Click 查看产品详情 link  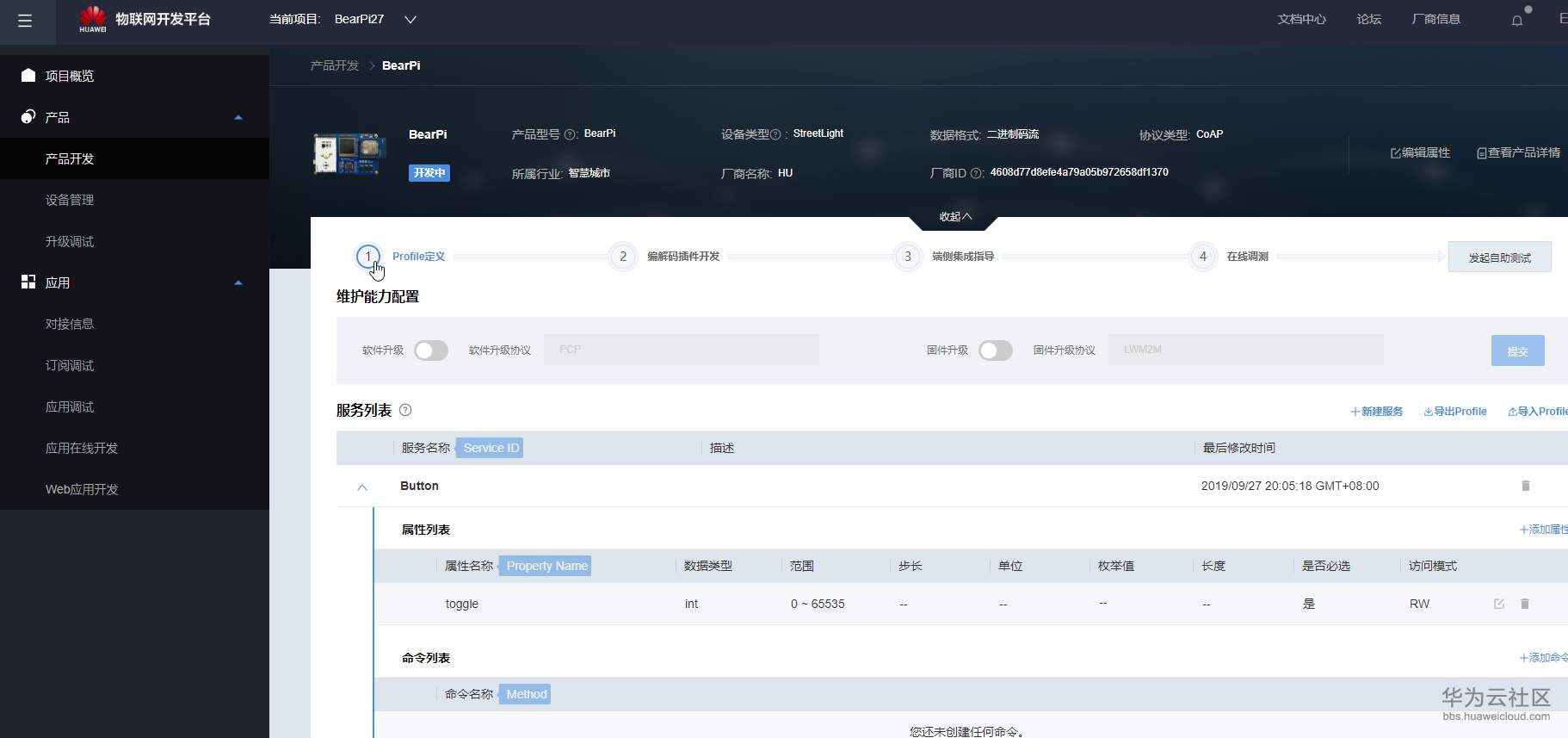[1519, 152]
